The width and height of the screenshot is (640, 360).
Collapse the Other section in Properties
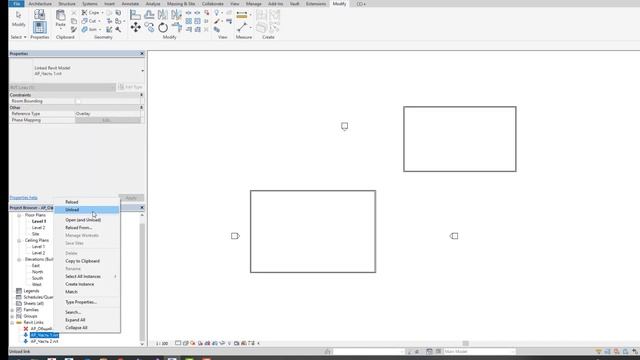(x=142, y=107)
